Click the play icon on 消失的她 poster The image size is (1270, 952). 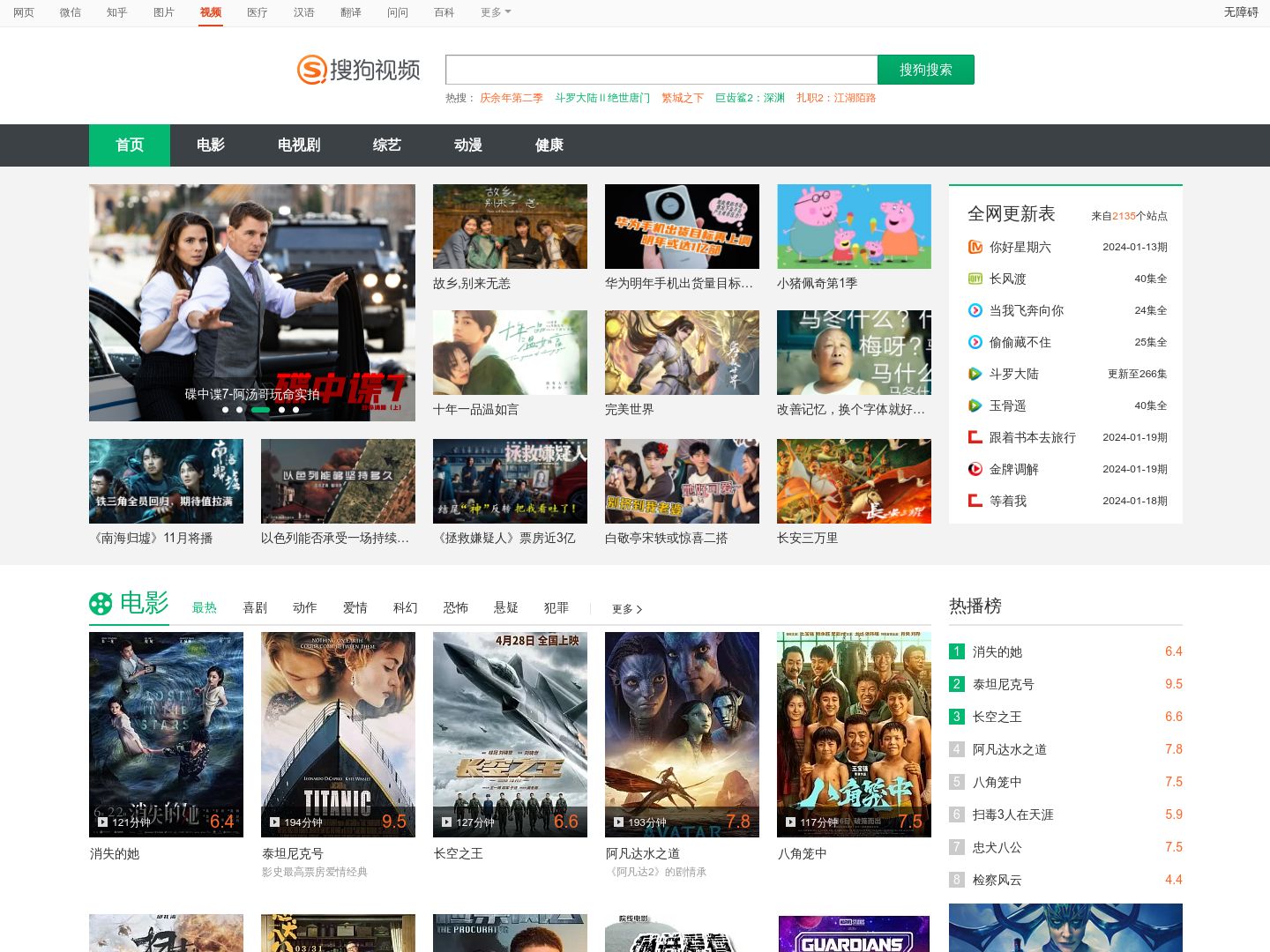tap(102, 822)
